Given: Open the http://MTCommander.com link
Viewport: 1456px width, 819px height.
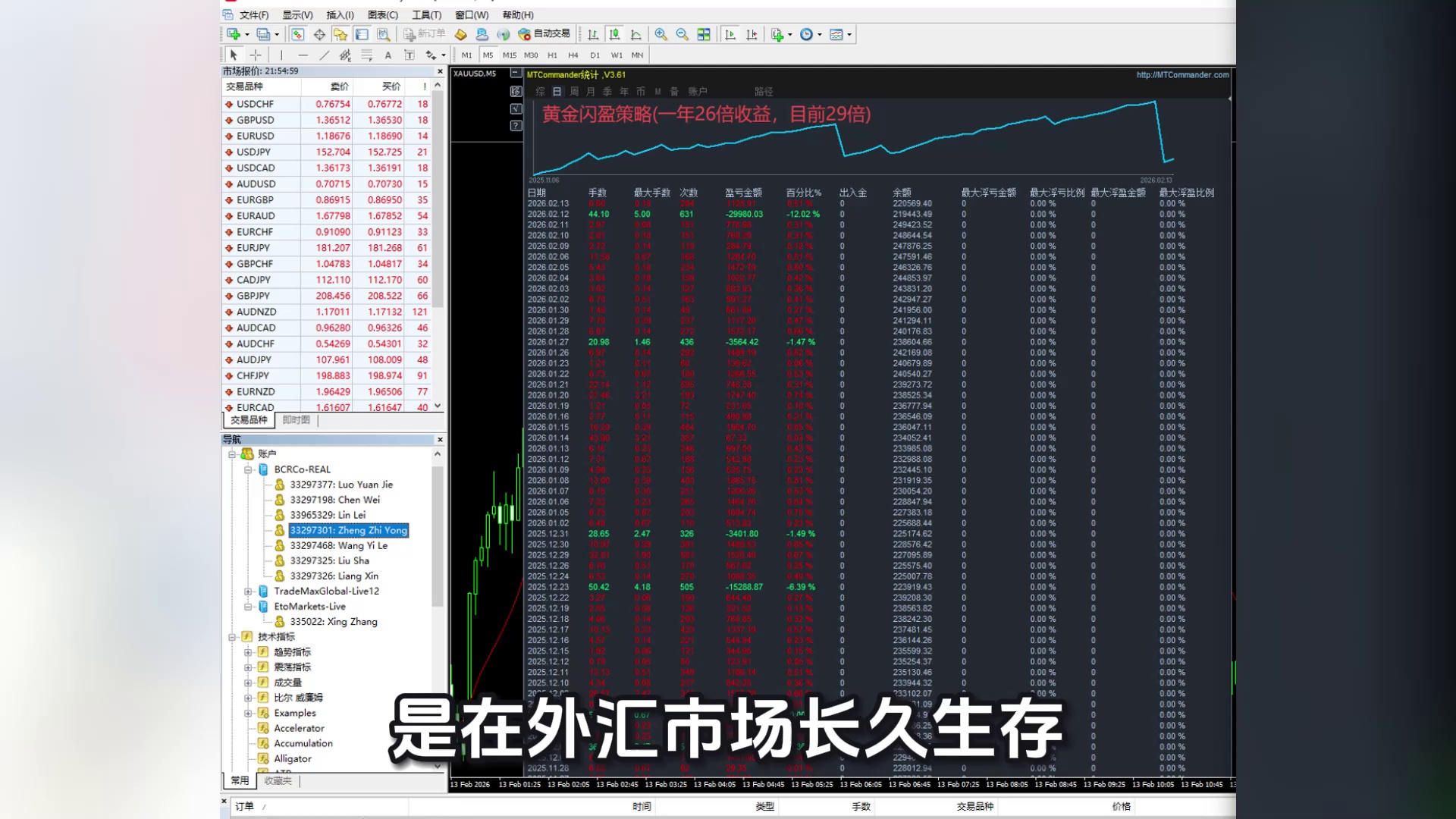Looking at the screenshot, I should coord(1182,75).
